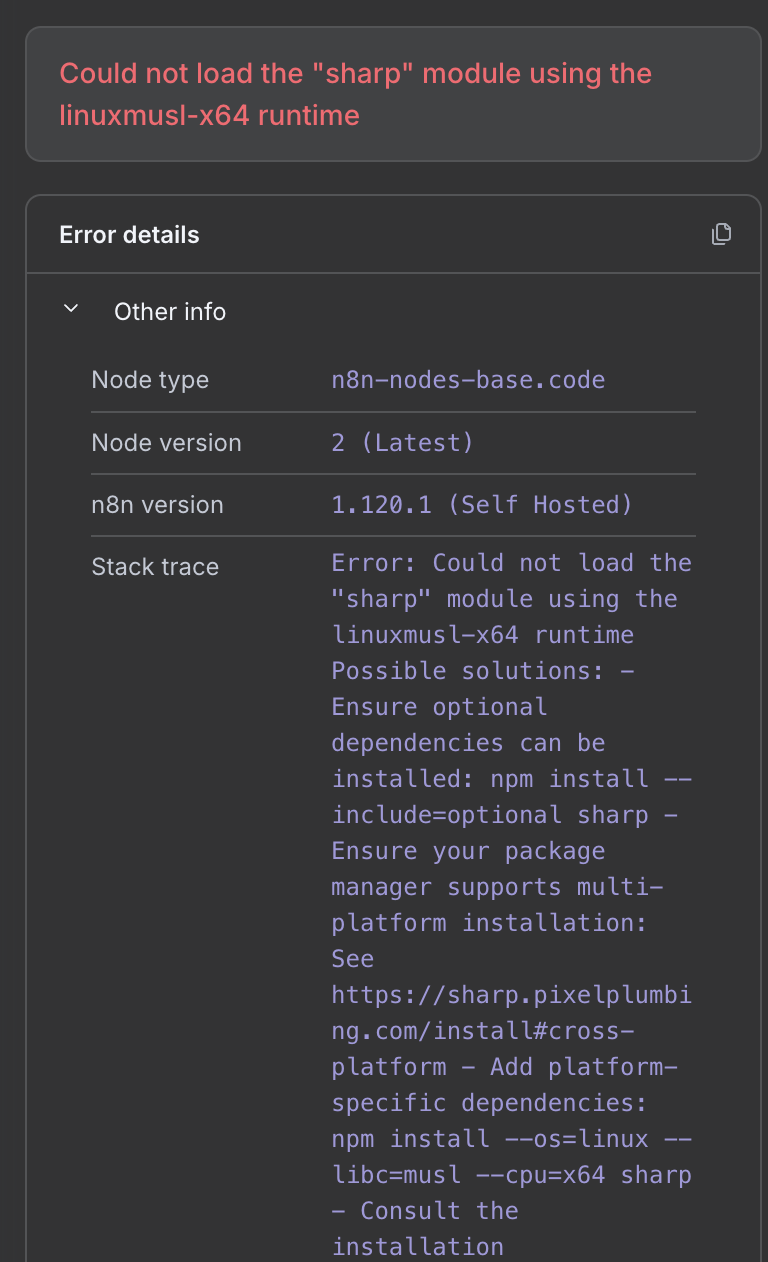
Task: Click the Node version label
Action: 166,442
